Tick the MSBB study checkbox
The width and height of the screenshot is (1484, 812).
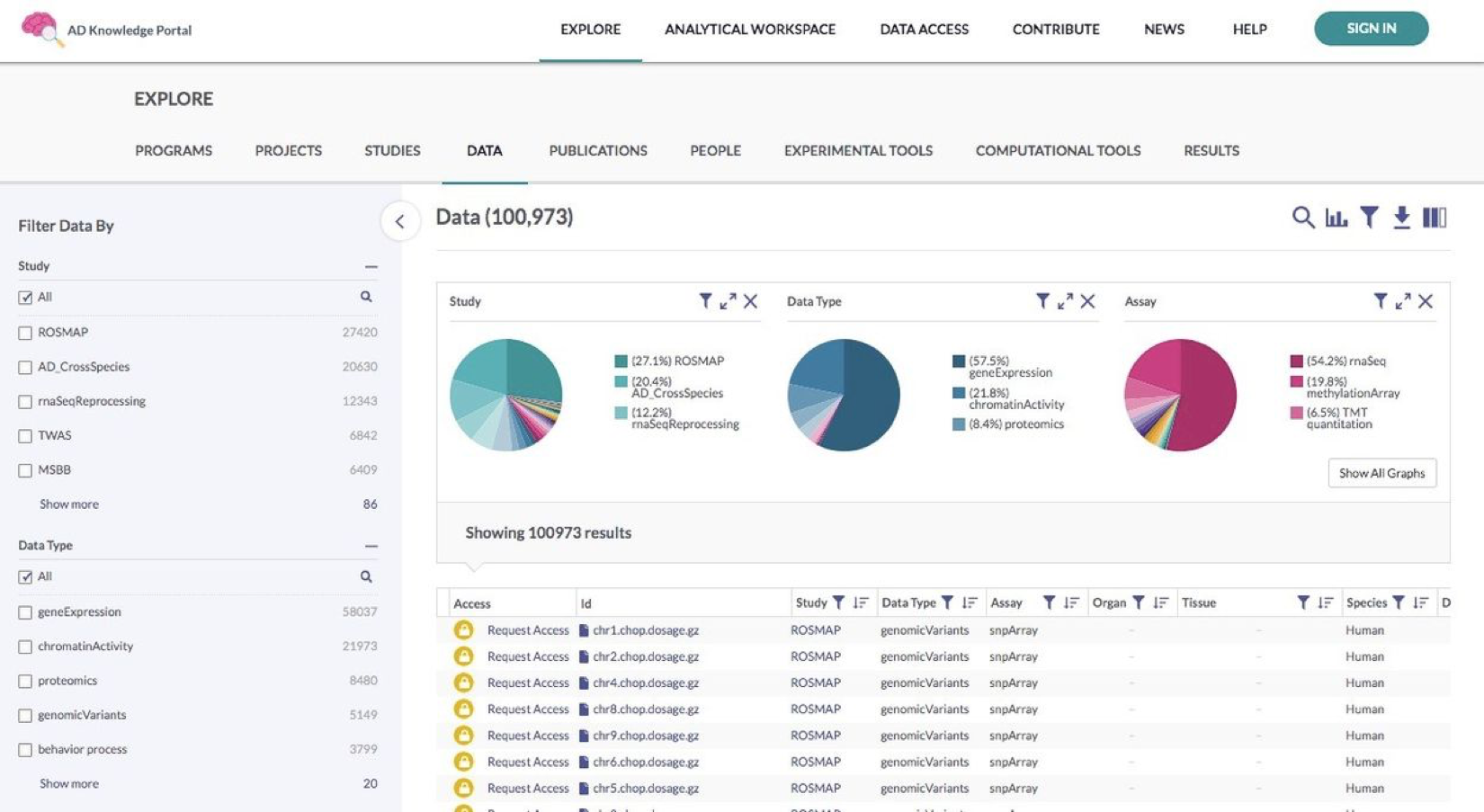coord(25,470)
